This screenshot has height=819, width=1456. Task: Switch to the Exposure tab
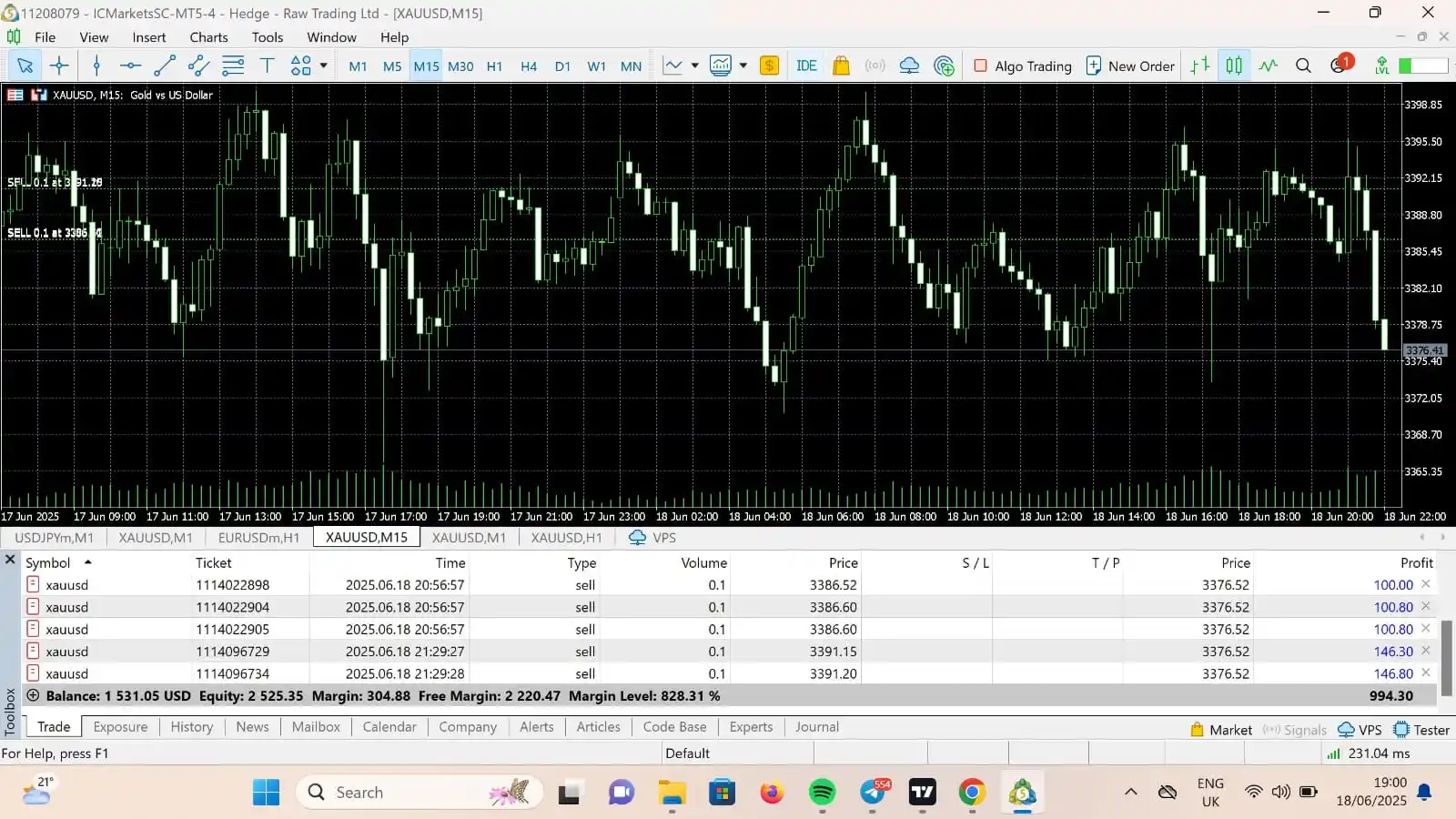[120, 727]
